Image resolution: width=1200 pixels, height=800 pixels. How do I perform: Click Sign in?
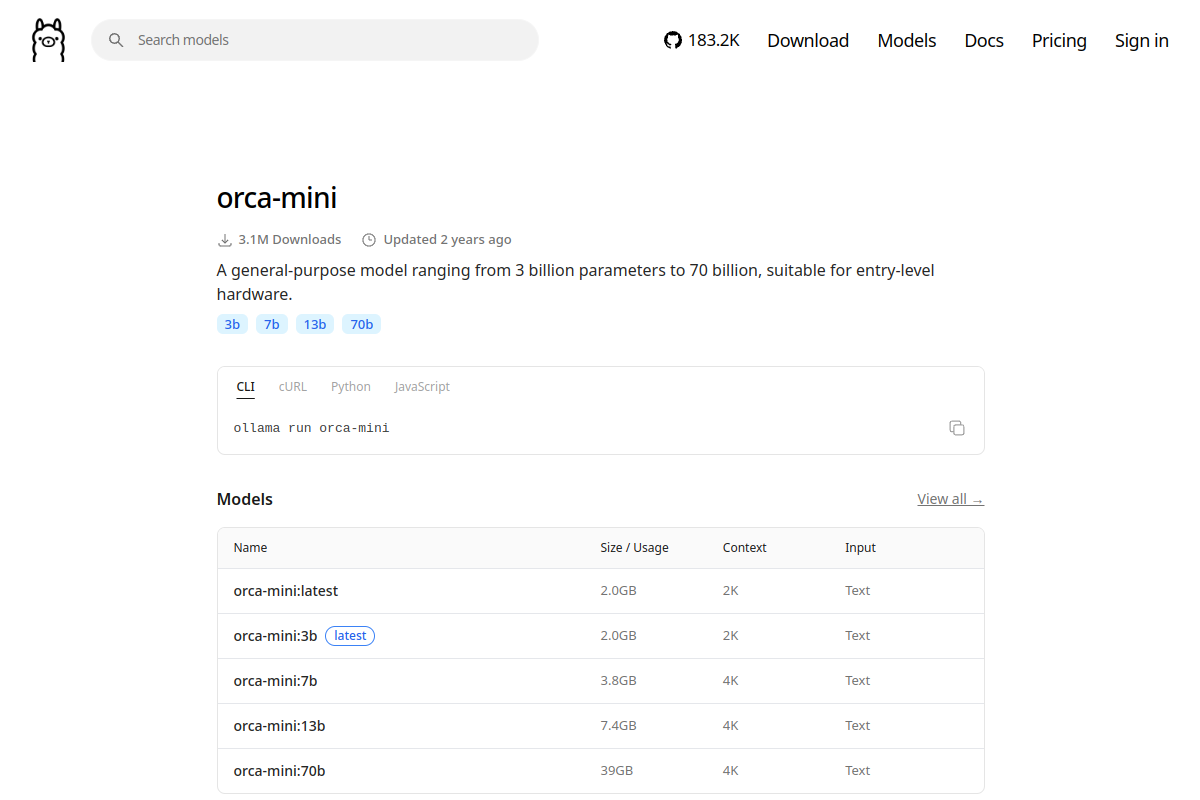[x=1142, y=40]
